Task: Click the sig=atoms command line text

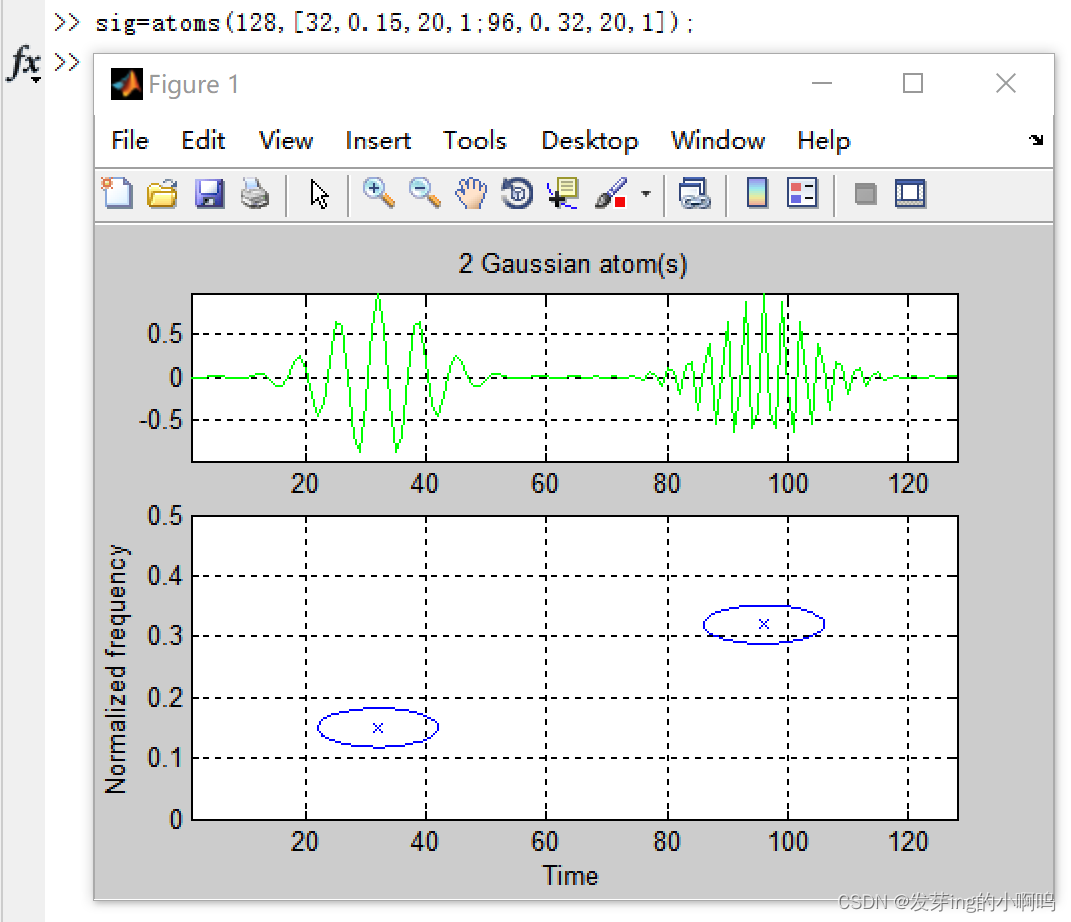Action: [393, 23]
